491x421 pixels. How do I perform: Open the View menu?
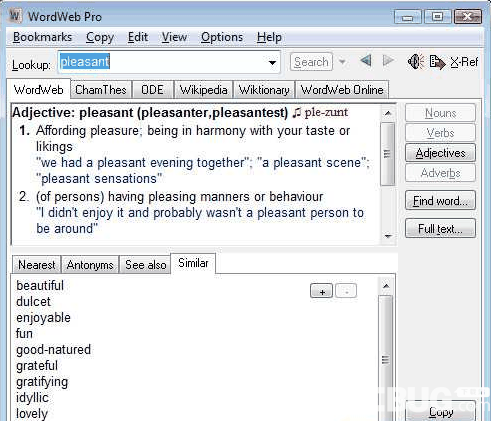click(174, 37)
